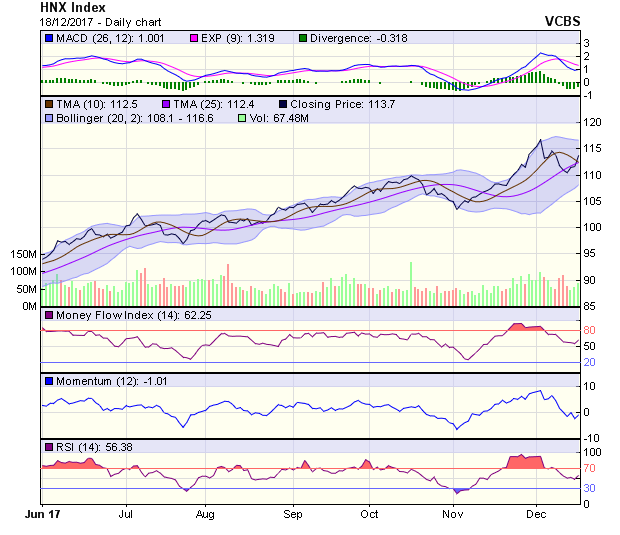Select the purple TMA (25) legend marker

point(165,103)
